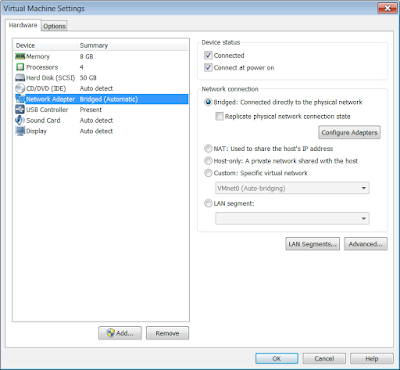Select Sound Card row label
Viewport: 400px width, 370px height.
tap(43, 120)
